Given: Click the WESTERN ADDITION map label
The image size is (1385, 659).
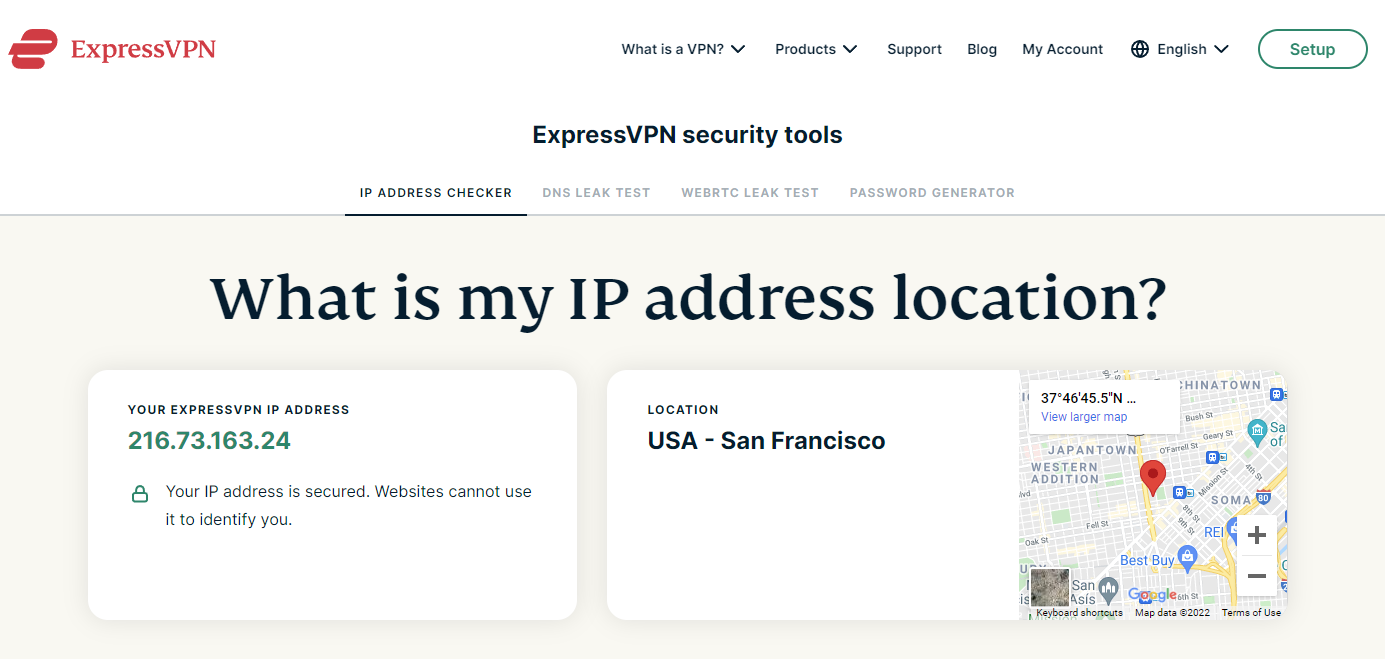Looking at the screenshot, I should point(1065,473).
